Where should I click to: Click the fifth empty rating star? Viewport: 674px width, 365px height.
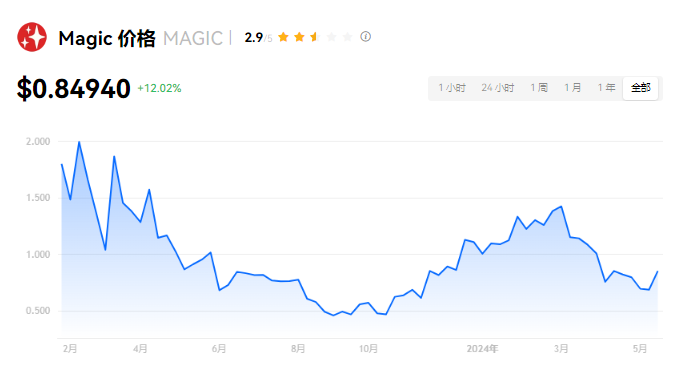[x=347, y=37]
